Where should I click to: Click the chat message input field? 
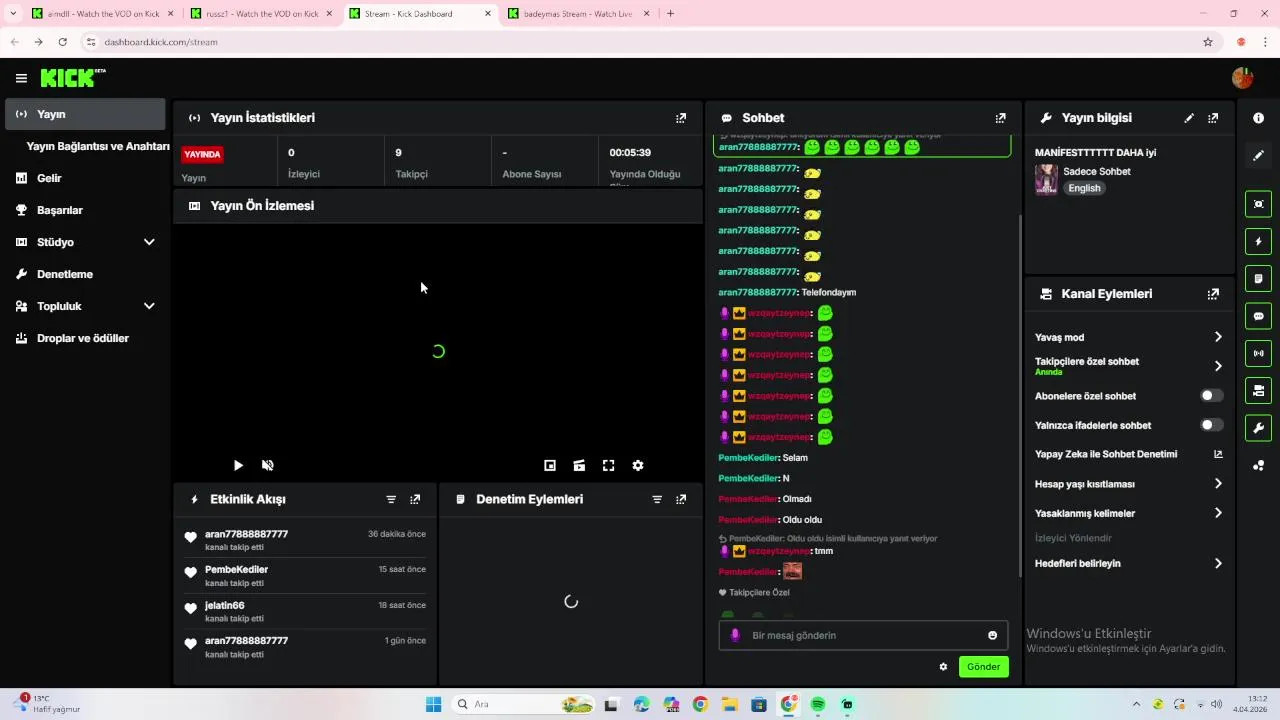(863, 635)
